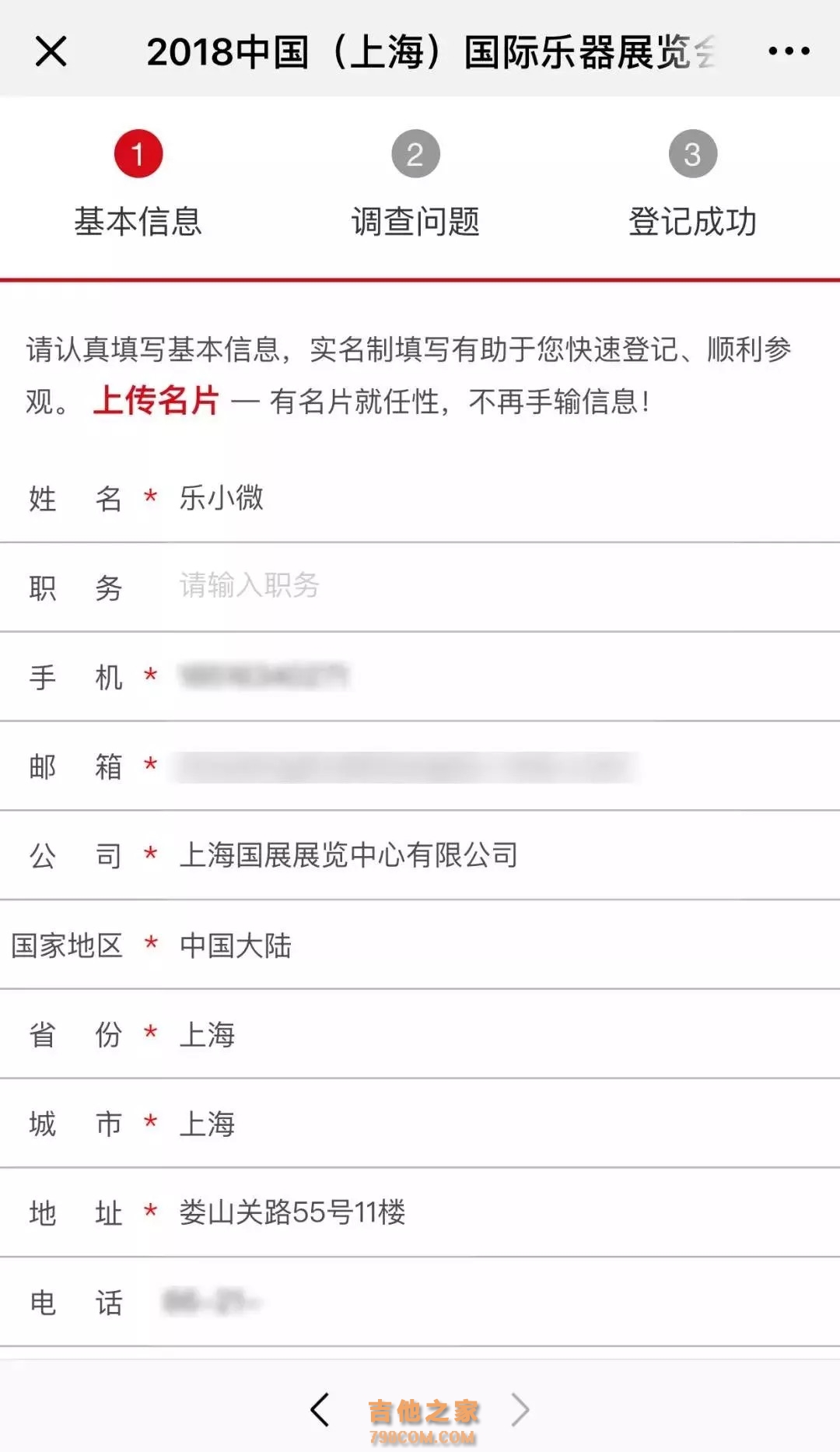Click the 上传名片 red link
Screen dimensions: 840x1452
[156, 402]
